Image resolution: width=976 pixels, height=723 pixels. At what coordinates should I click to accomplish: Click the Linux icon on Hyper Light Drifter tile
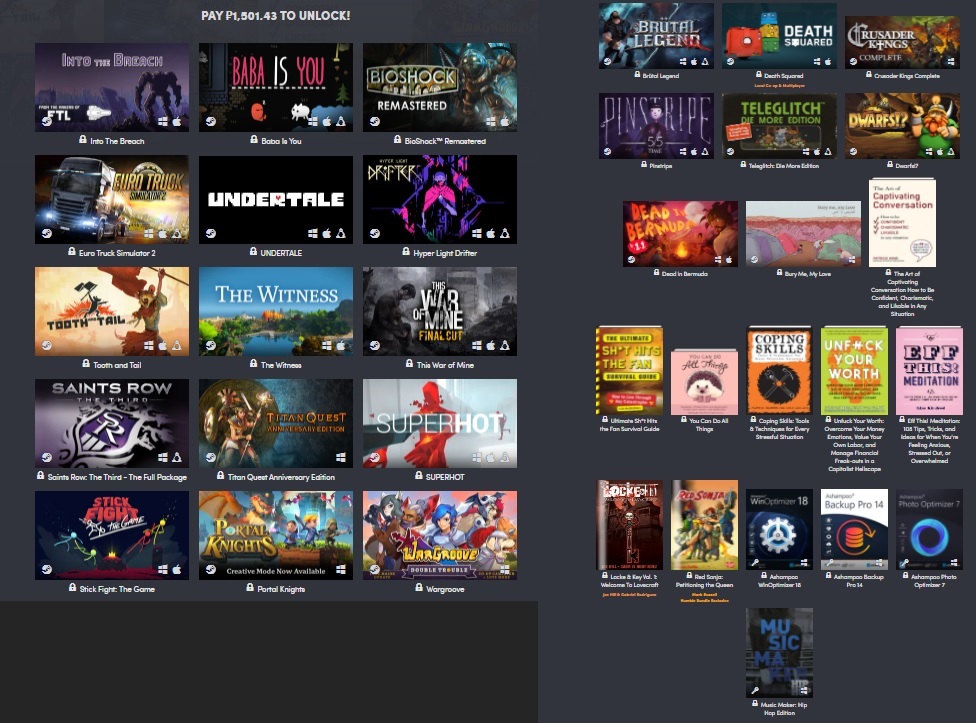click(x=505, y=233)
